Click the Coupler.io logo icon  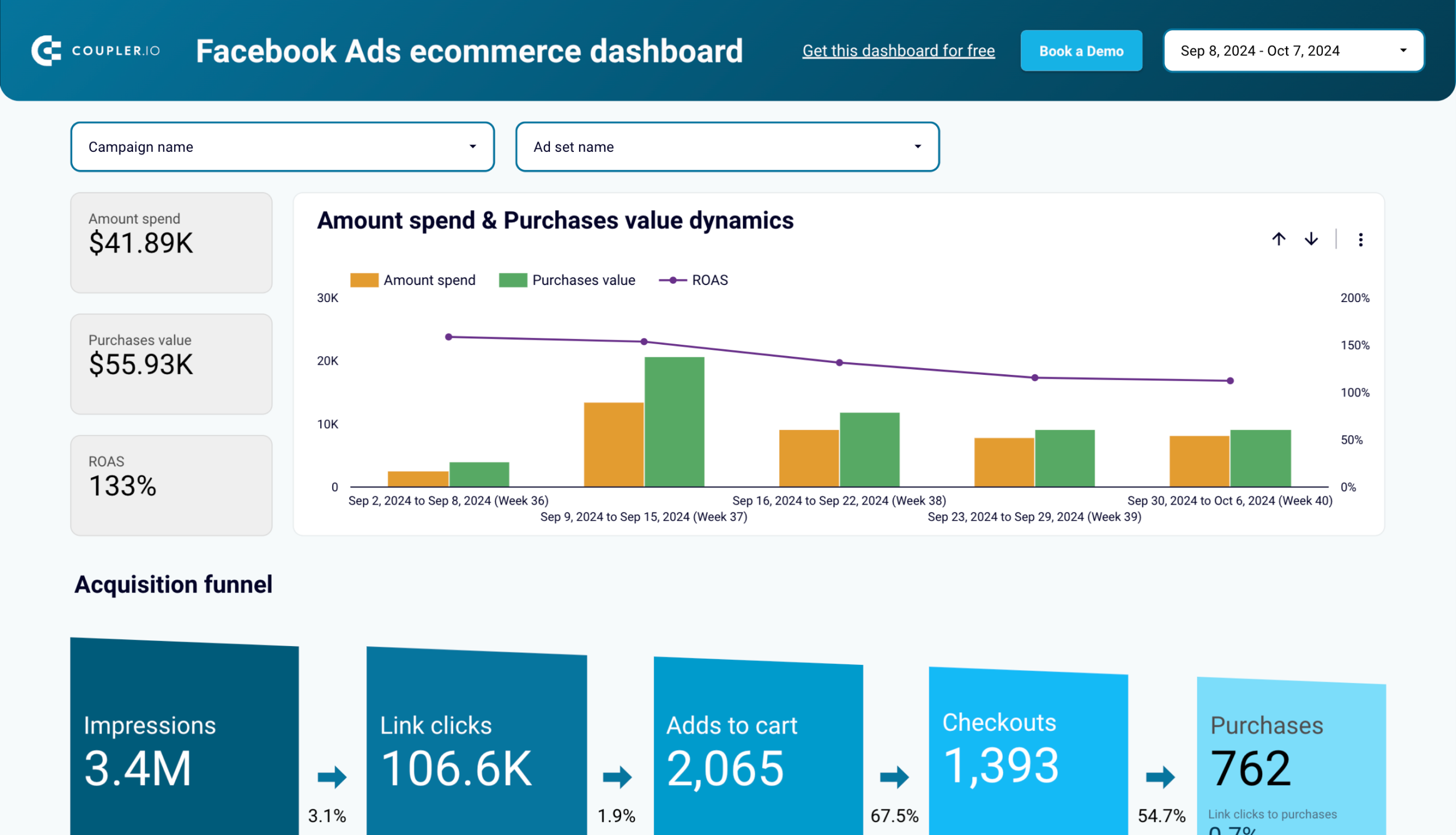click(48, 50)
